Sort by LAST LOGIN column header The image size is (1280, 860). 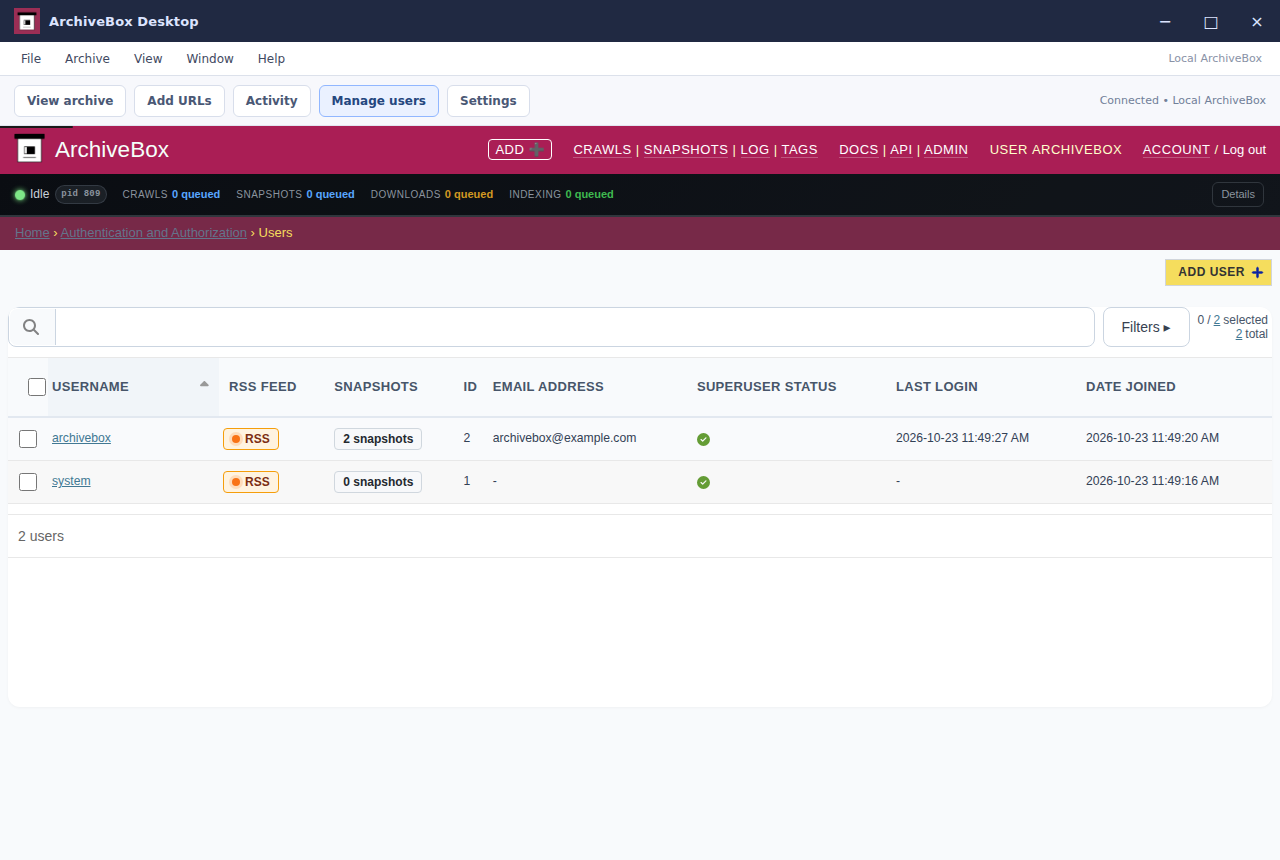tap(937, 387)
